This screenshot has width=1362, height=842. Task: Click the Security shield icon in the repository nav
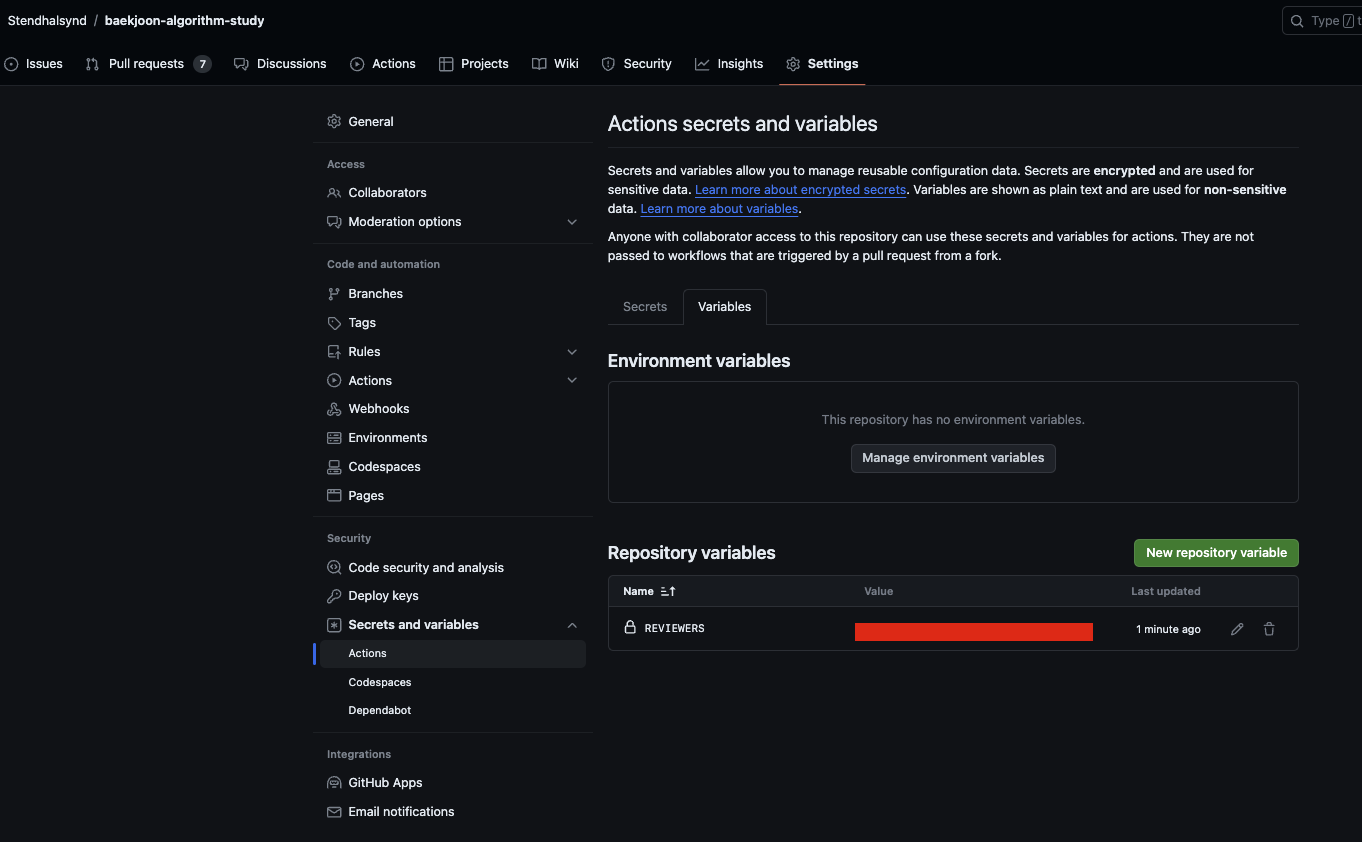coord(608,63)
